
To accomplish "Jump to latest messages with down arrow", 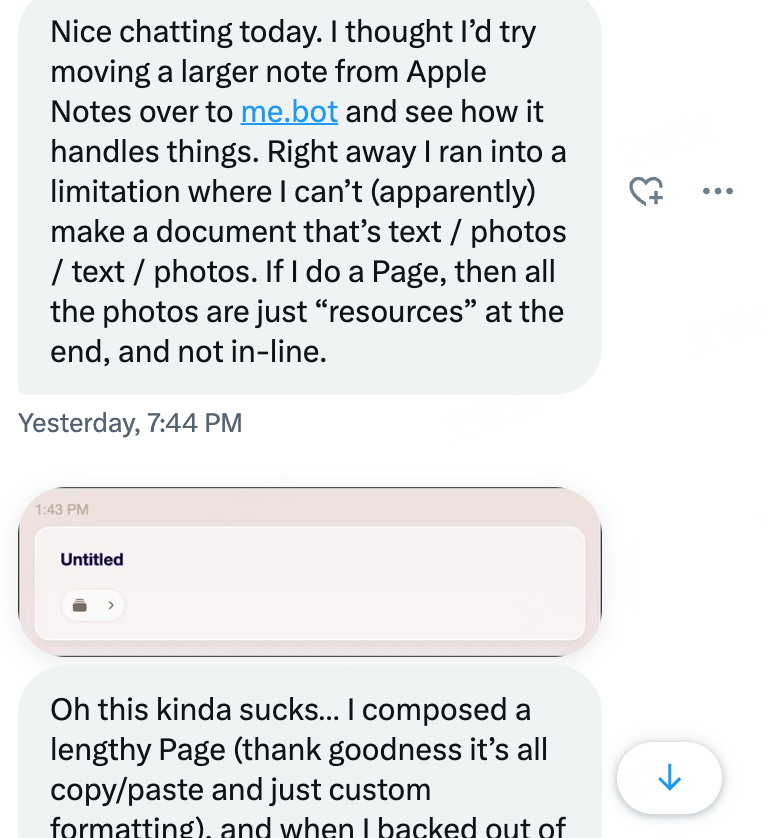I will pyautogui.click(x=669, y=779).
